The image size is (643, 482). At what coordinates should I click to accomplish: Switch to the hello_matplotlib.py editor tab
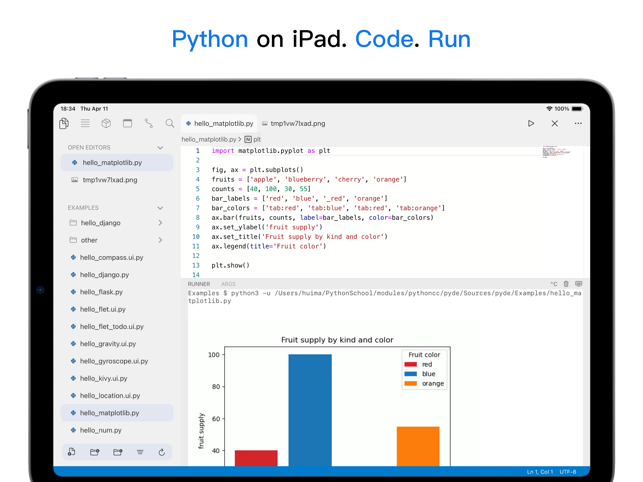[219, 123]
